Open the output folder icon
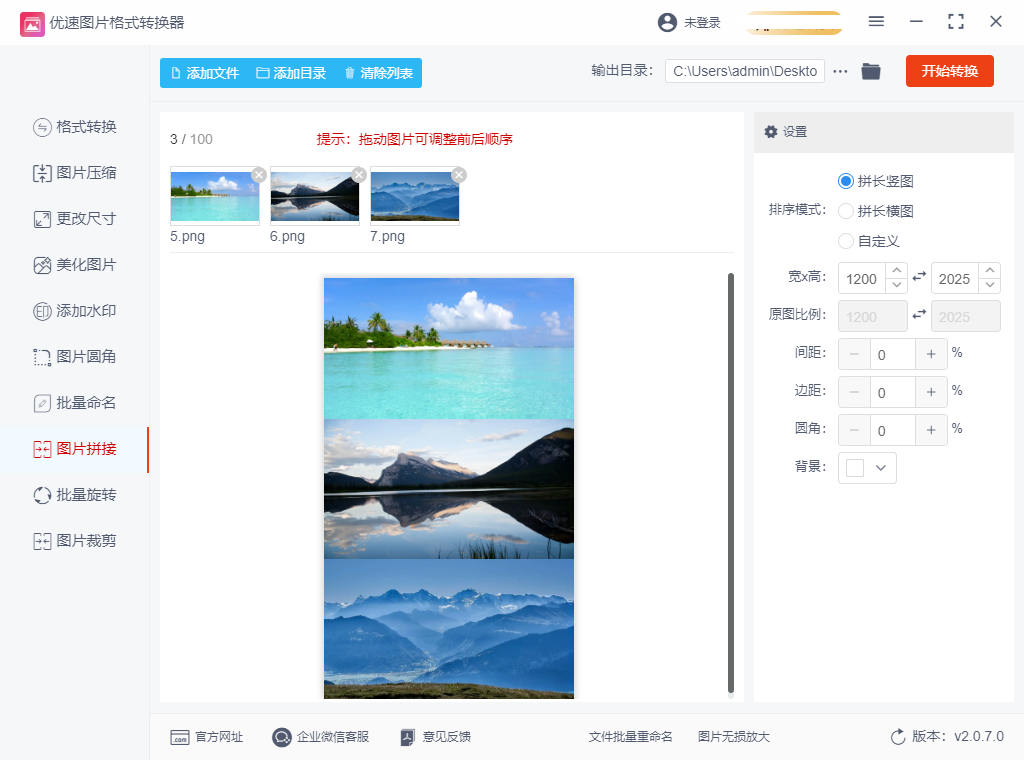 click(871, 71)
